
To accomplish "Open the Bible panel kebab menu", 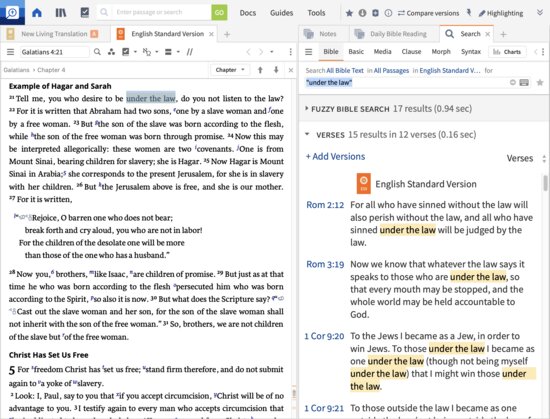I will 290,52.
